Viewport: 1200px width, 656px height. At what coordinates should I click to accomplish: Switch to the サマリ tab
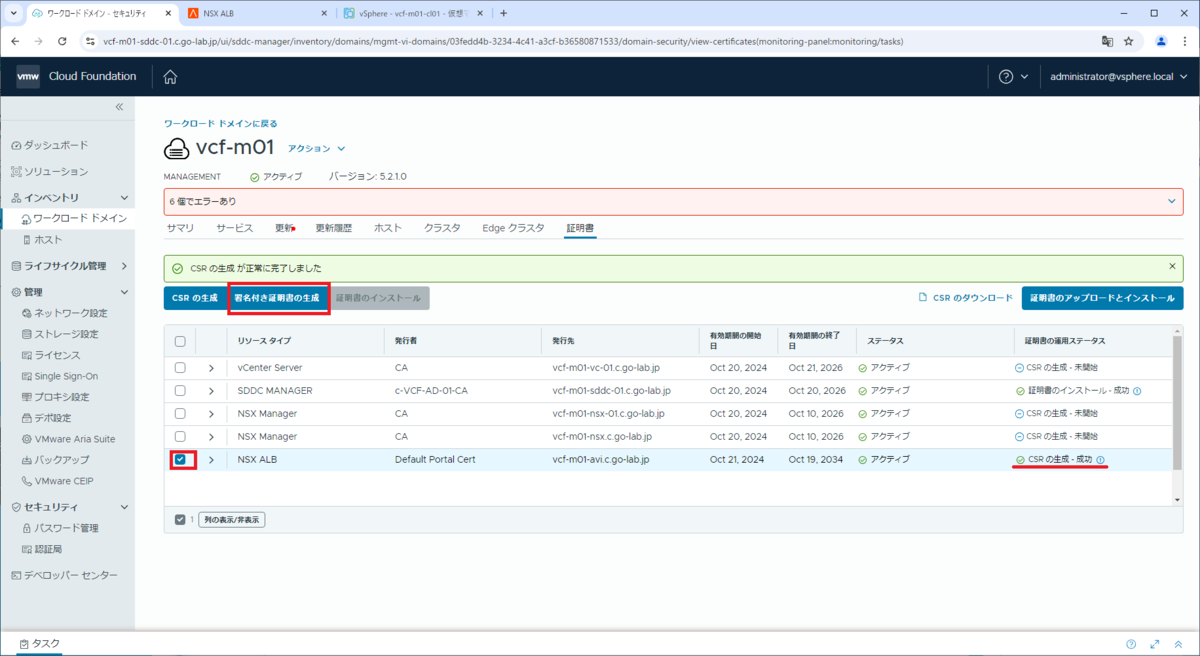coord(180,228)
